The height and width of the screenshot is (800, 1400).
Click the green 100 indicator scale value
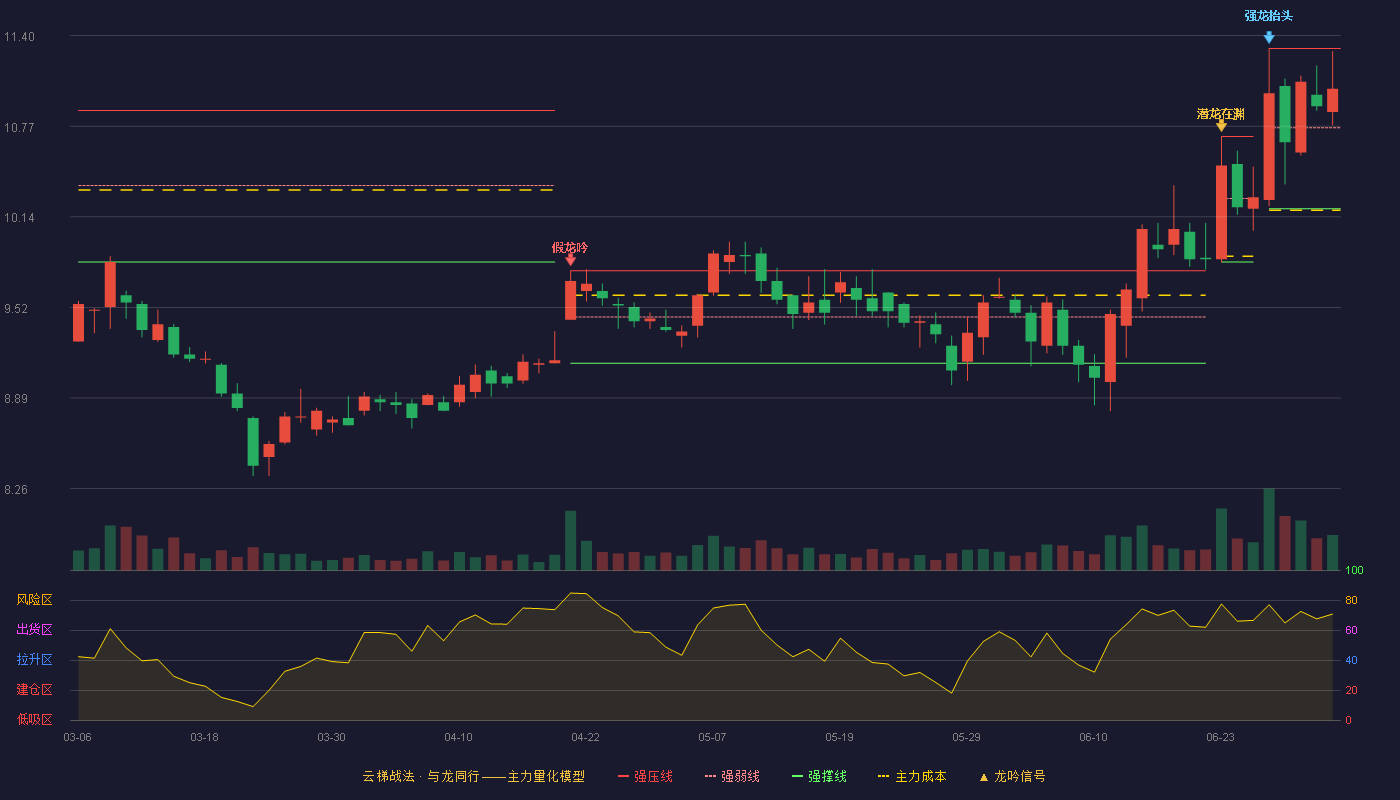(x=1354, y=571)
